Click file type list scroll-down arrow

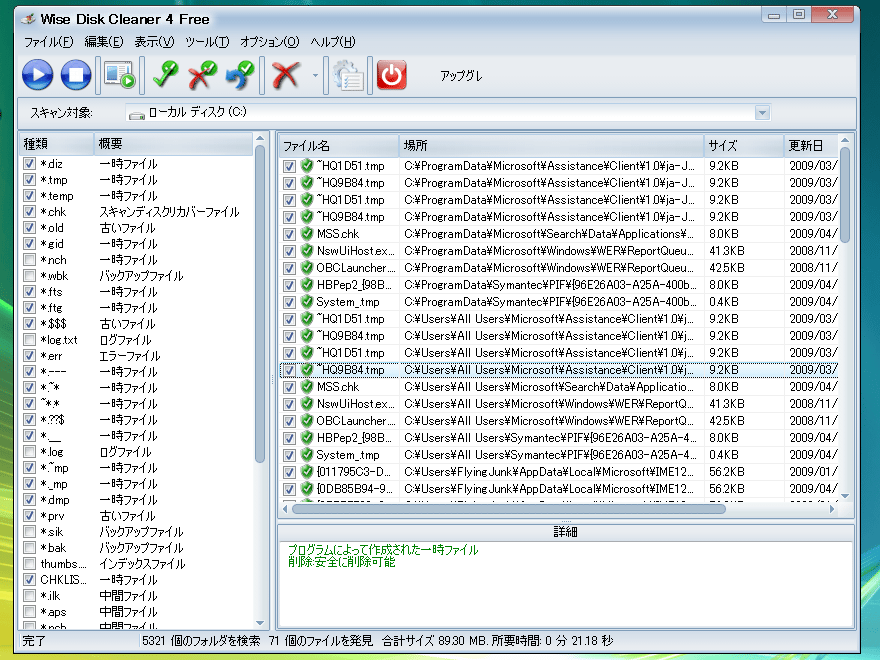(x=259, y=623)
